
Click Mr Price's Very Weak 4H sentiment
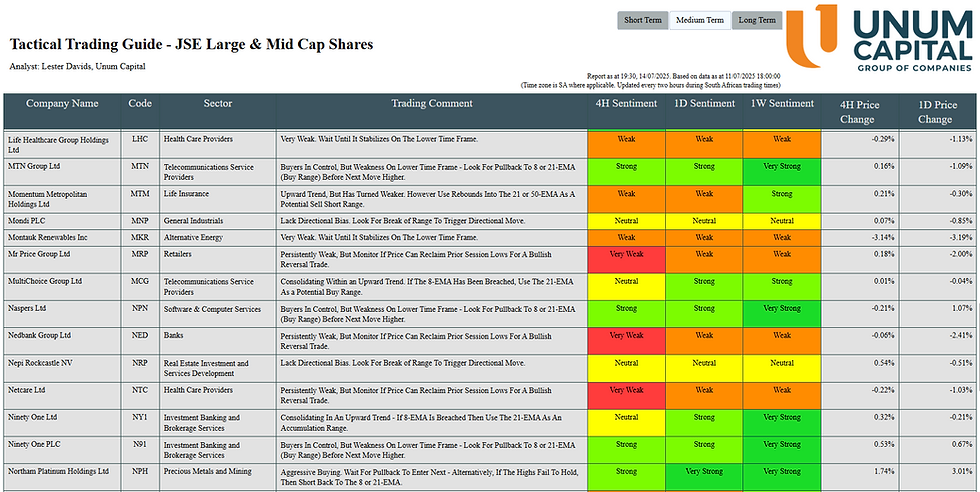coord(626,259)
